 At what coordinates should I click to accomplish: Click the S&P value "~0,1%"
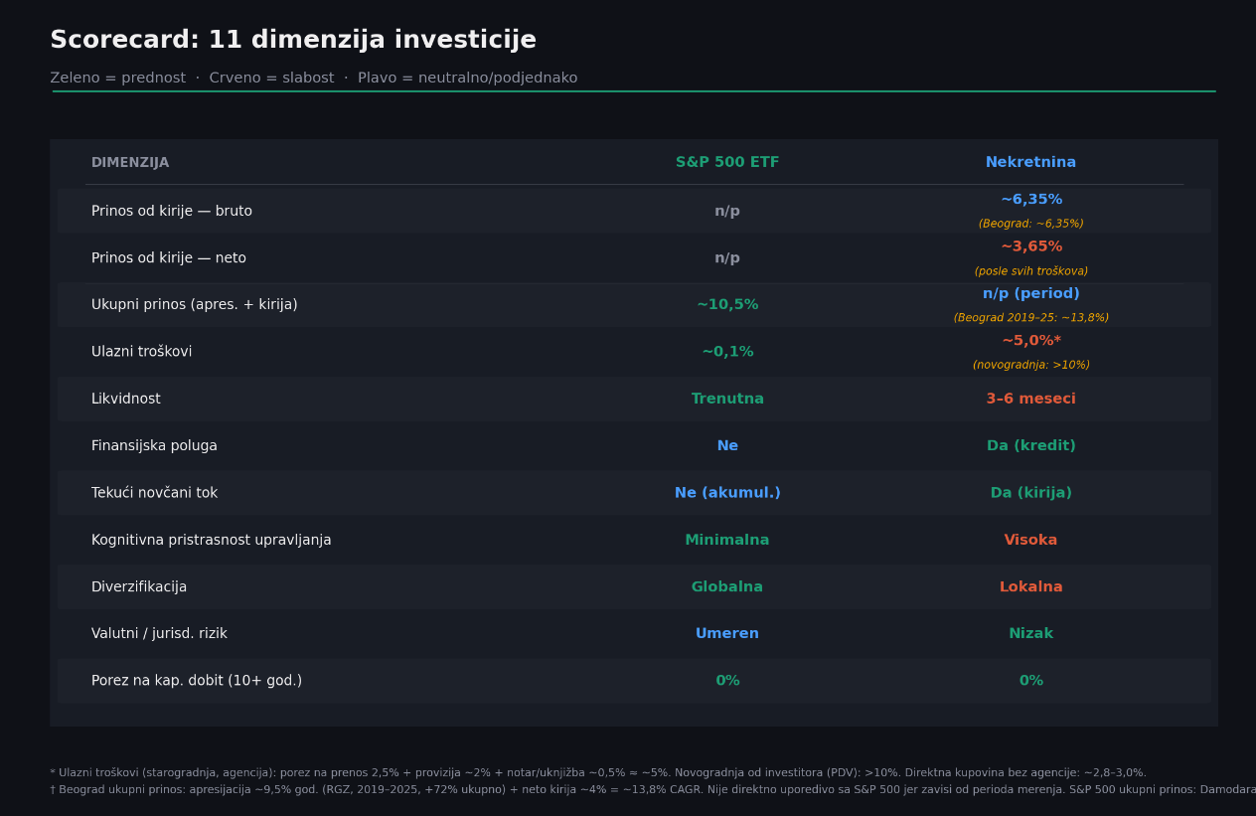click(727, 352)
